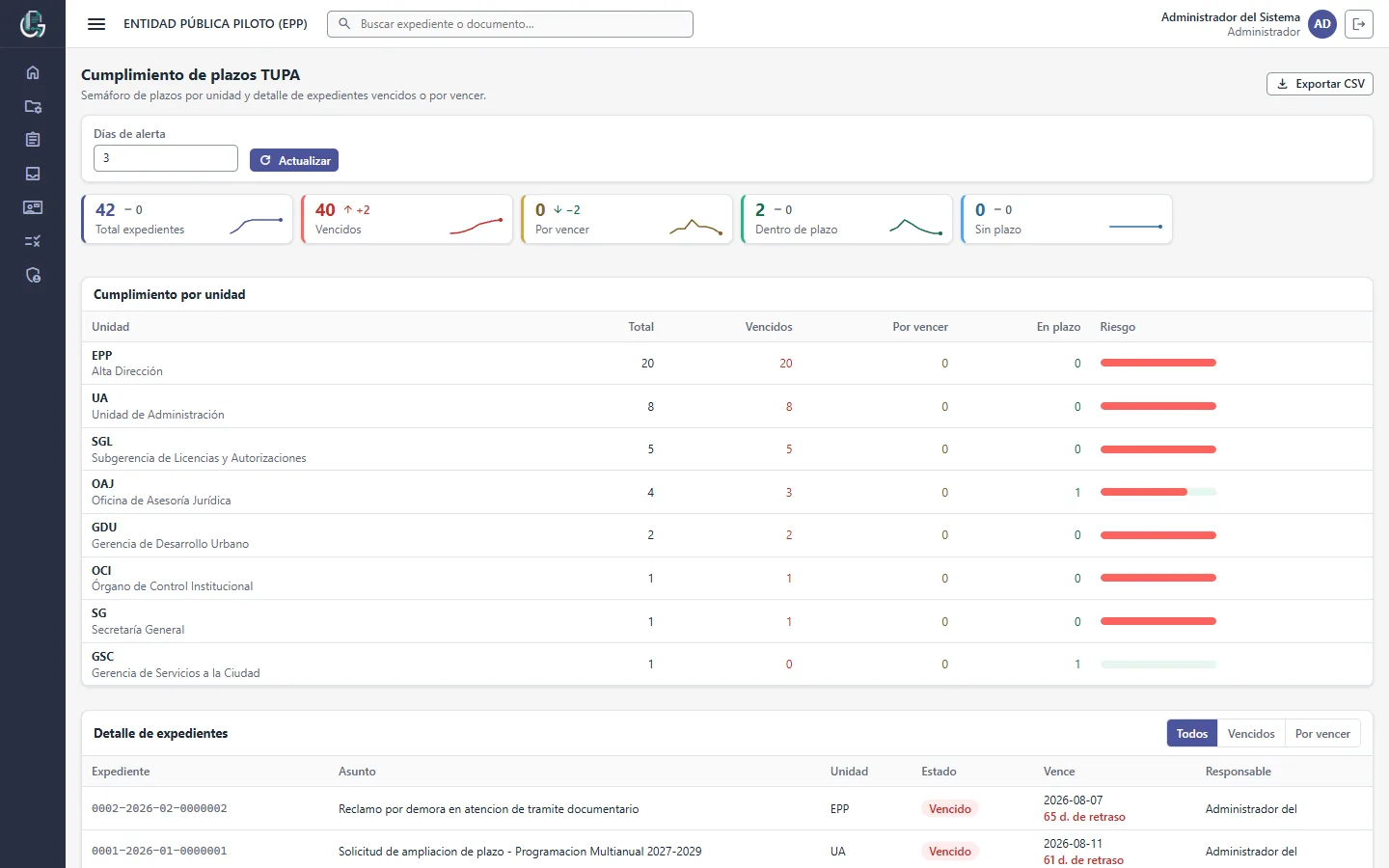
Task: Click expediente 0002-2026-02-0000002
Action: click(159, 808)
